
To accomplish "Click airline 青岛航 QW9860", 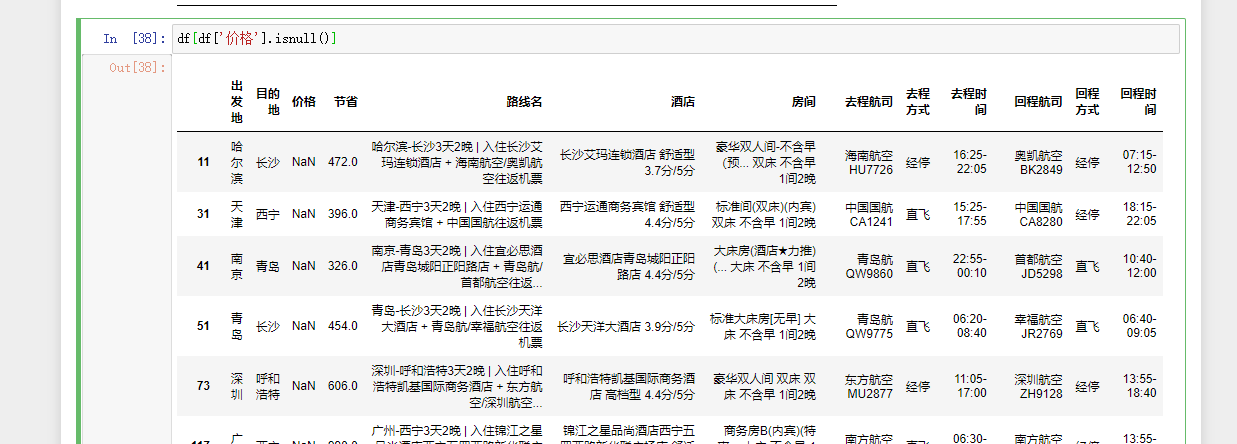I will point(869,266).
